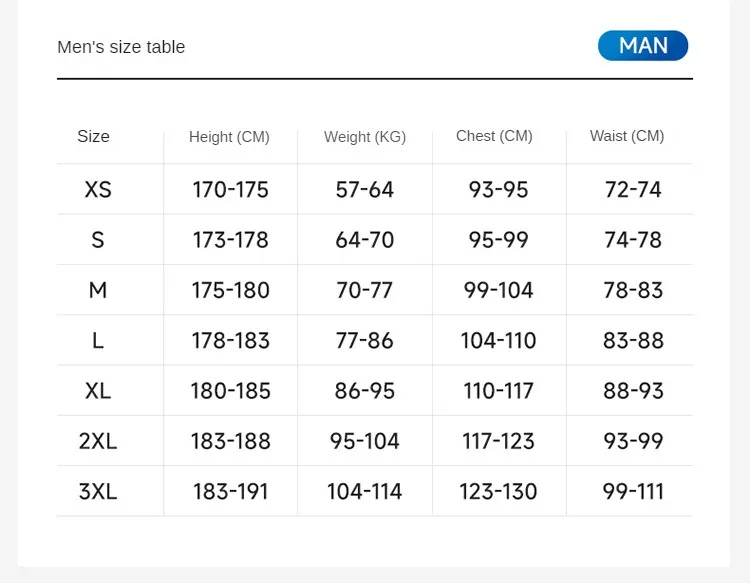Image resolution: width=750 pixels, height=583 pixels.
Task: Choose the 2XL size row label
Action: click(98, 441)
